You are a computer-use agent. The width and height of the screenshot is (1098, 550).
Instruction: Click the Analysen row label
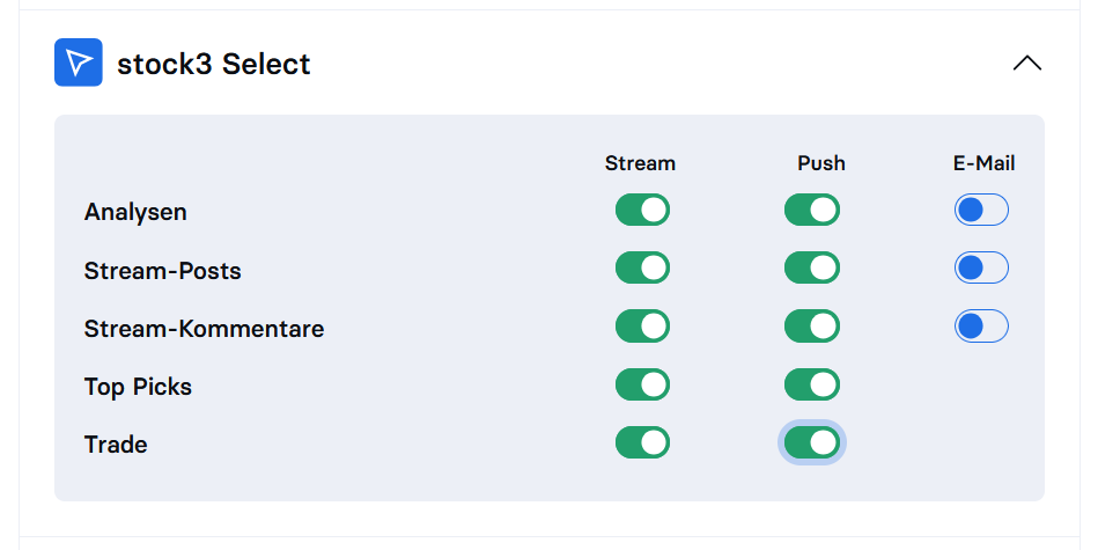tap(136, 212)
